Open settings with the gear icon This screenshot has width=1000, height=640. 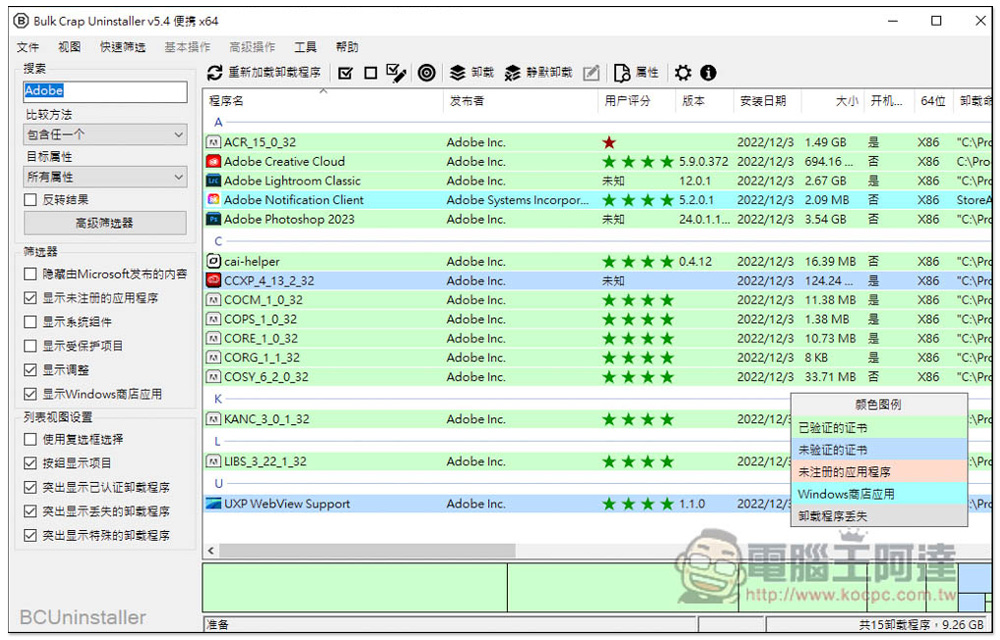point(683,73)
